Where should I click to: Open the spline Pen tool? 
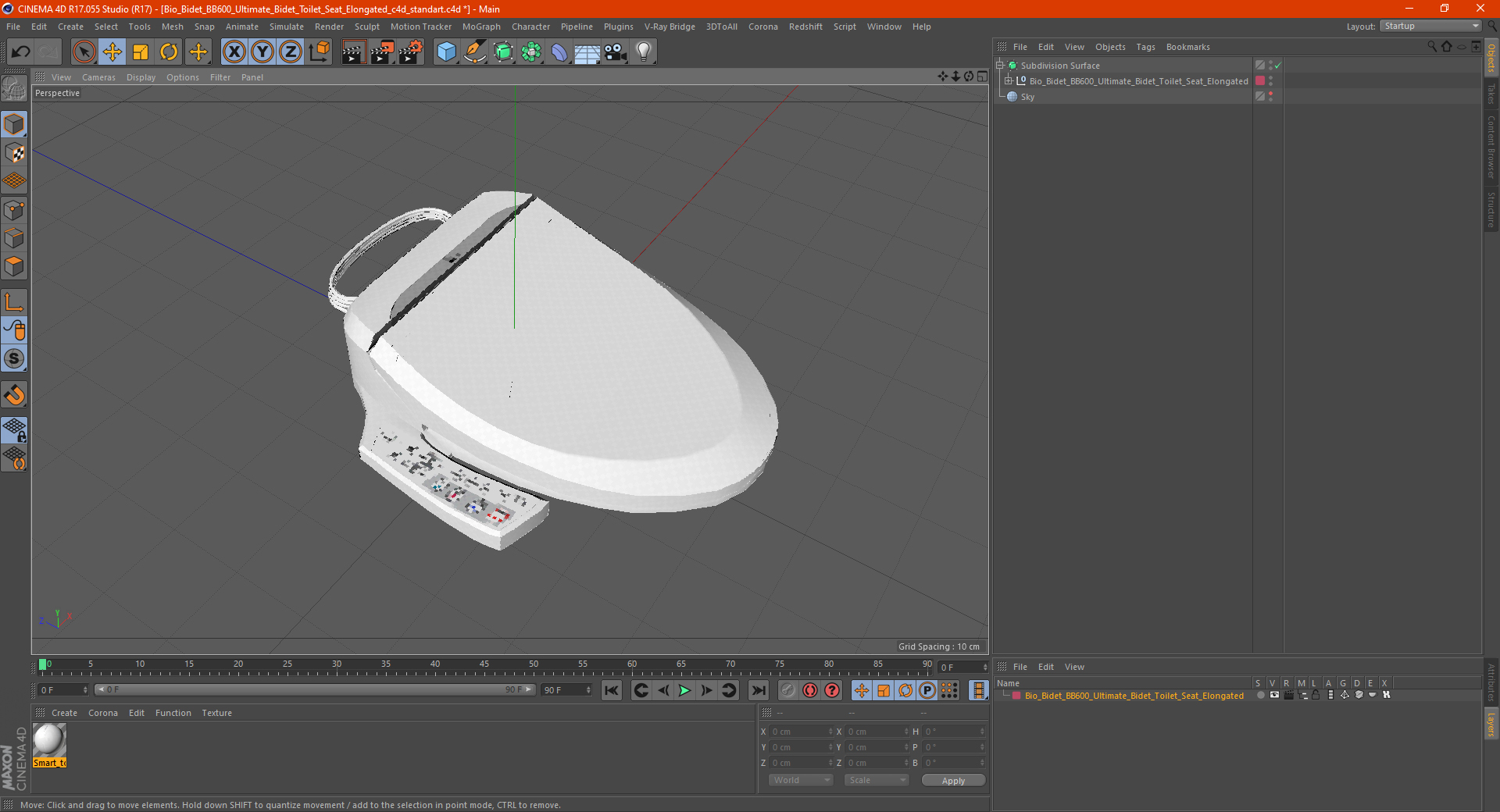pos(474,52)
